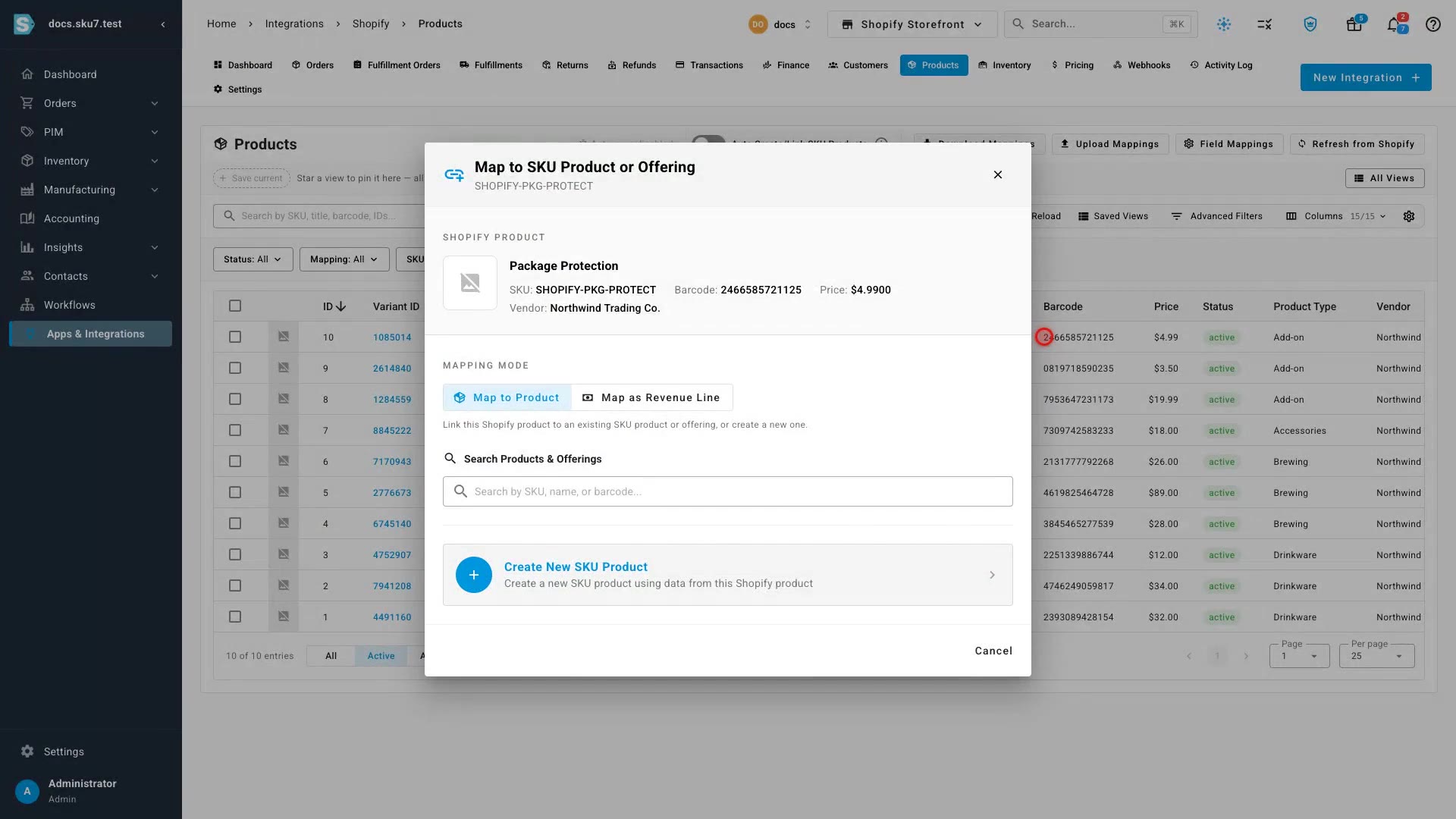Collapse the sidebar with the chevron arrow
Screen dimensions: 1456x819
pyautogui.click(x=162, y=24)
